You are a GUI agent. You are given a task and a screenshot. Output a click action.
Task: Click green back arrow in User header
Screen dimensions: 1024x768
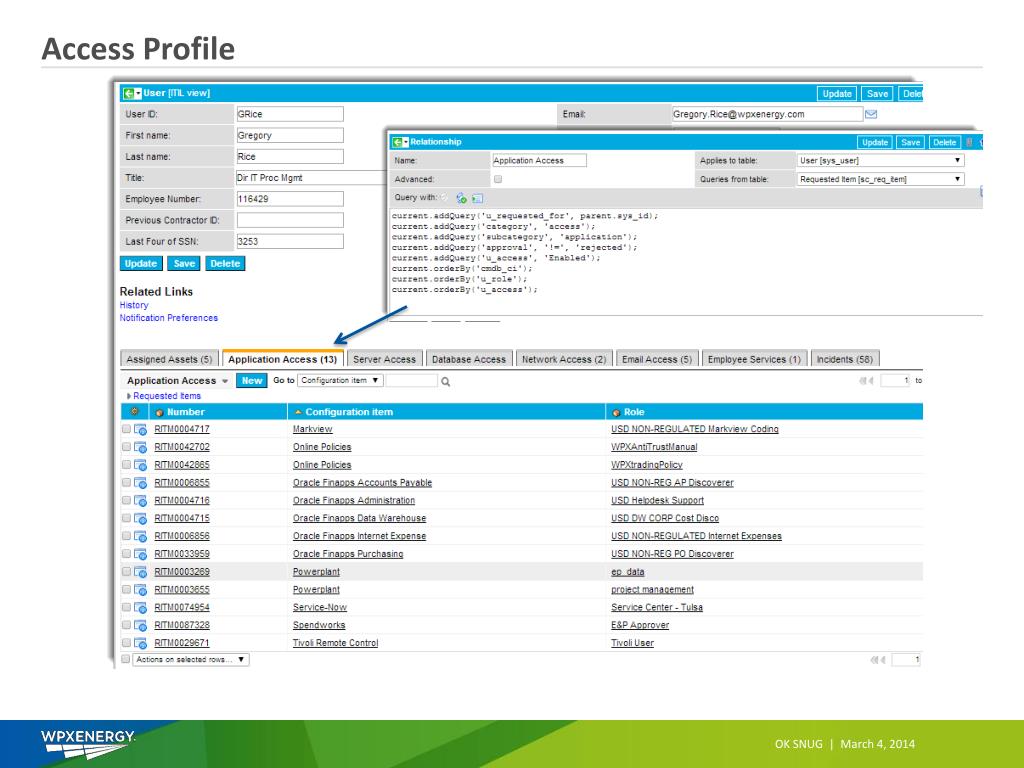pos(129,93)
